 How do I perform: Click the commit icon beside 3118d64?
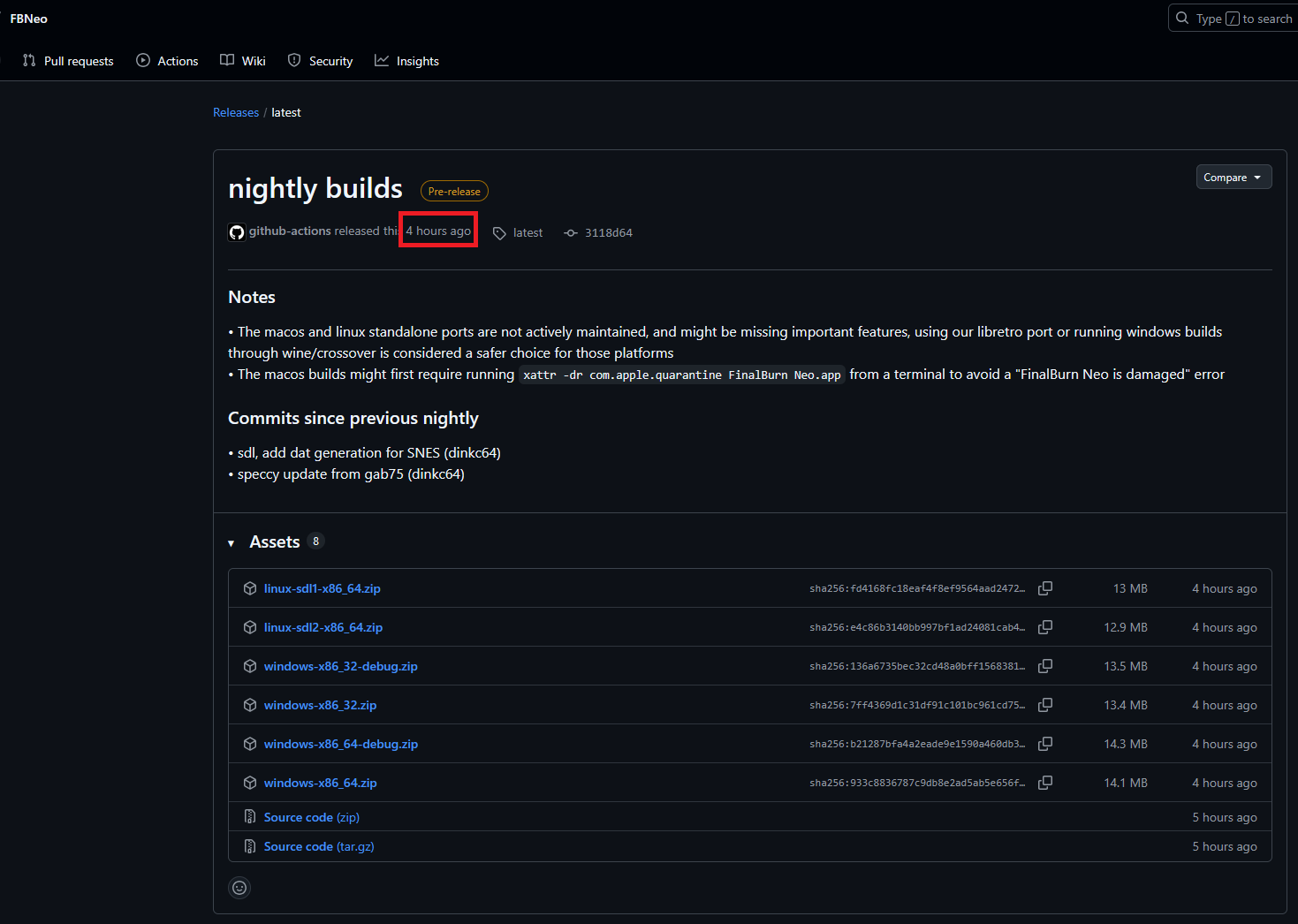click(571, 233)
